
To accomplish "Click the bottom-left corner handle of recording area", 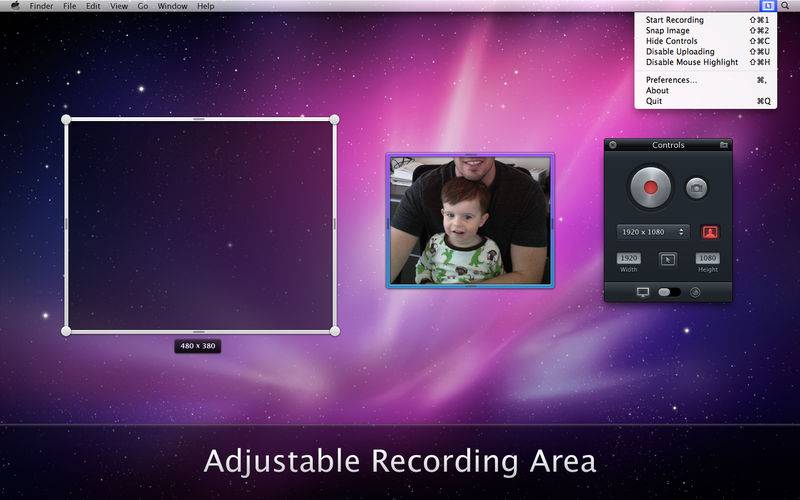I will [x=66, y=331].
